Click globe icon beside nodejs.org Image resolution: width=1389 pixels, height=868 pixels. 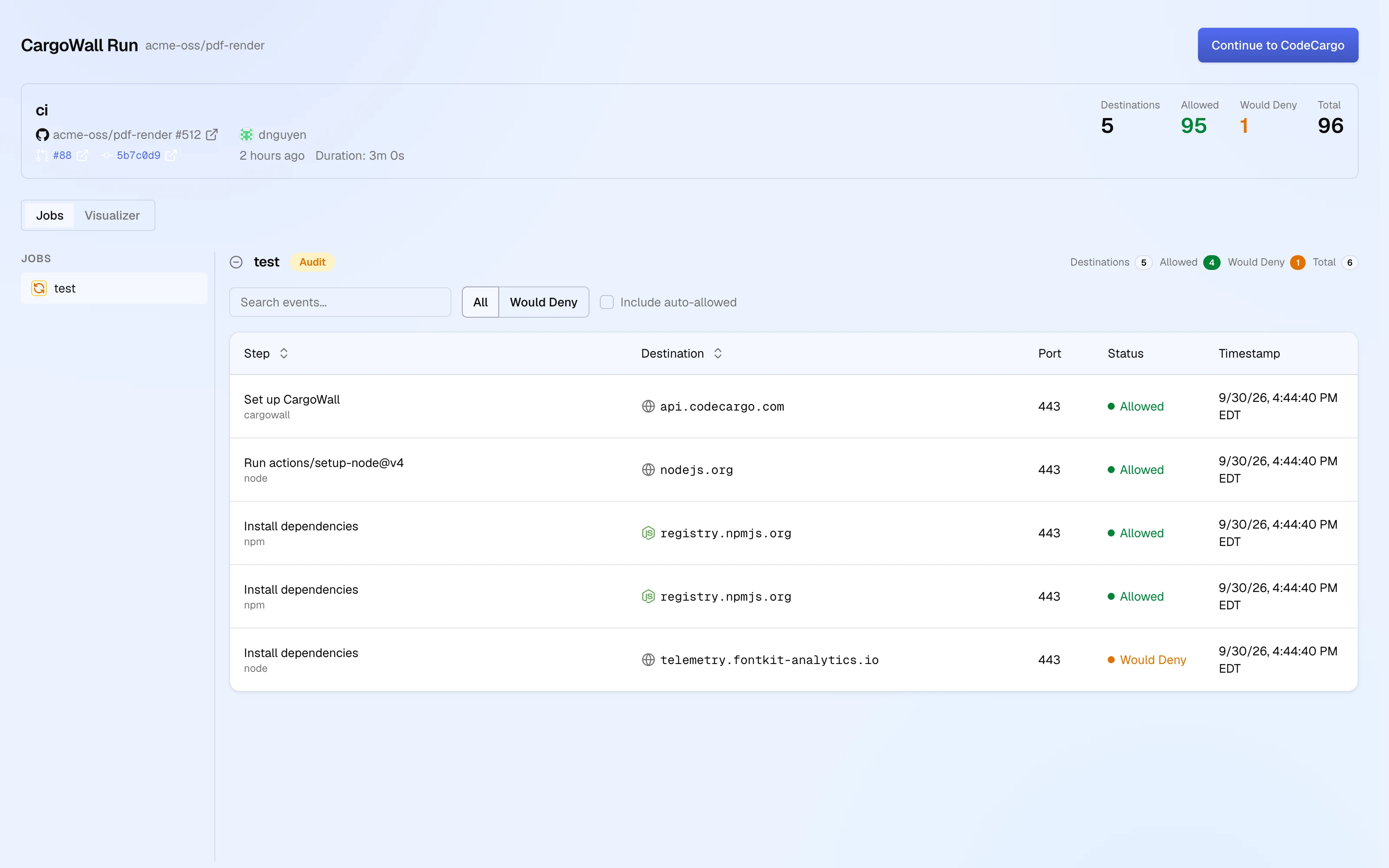pyautogui.click(x=648, y=470)
